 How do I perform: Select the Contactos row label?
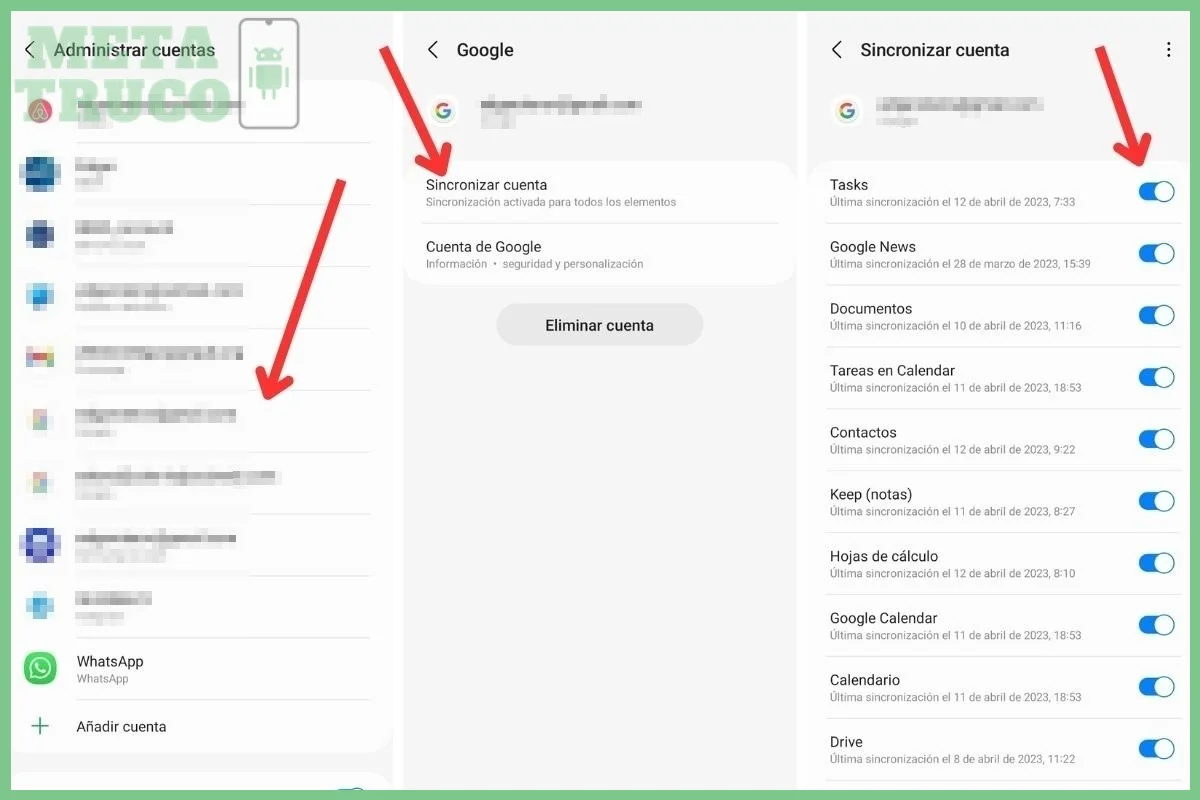click(863, 433)
